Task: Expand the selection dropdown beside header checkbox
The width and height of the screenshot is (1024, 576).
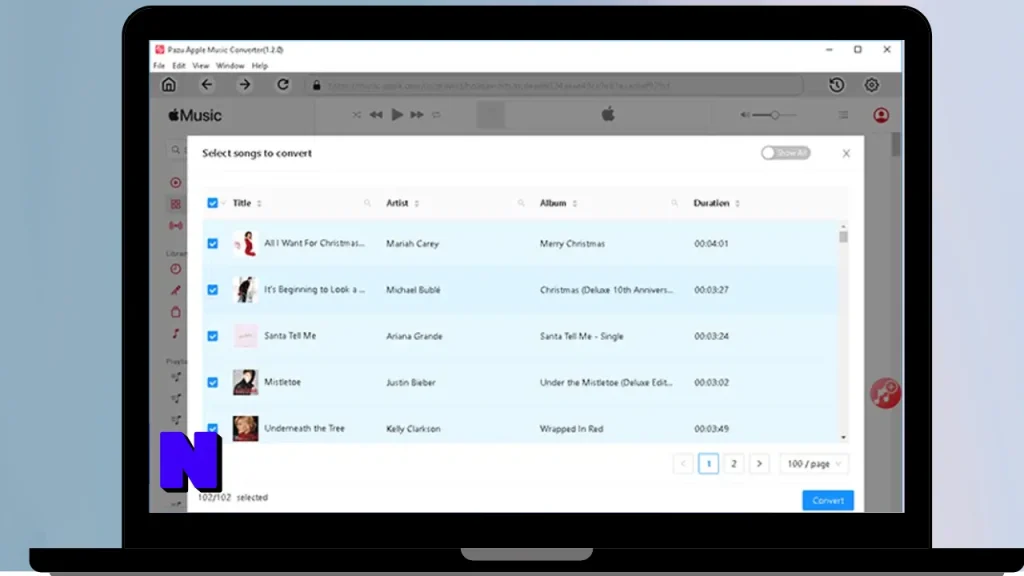Action: click(x=223, y=203)
